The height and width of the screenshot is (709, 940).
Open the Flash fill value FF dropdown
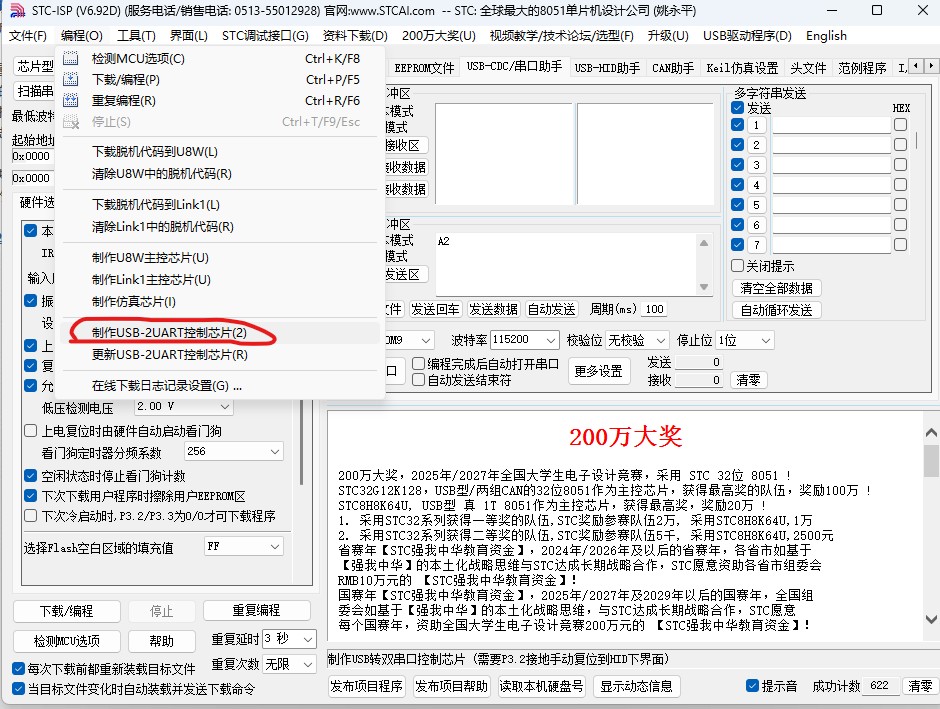point(243,547)
